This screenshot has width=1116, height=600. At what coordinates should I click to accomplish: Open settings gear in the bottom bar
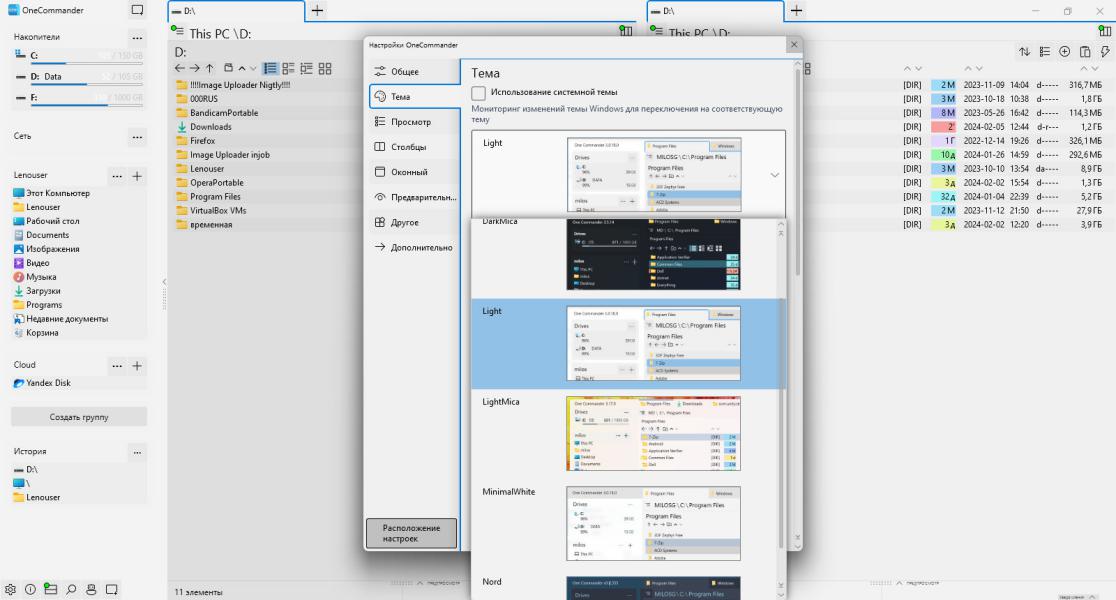10,589
